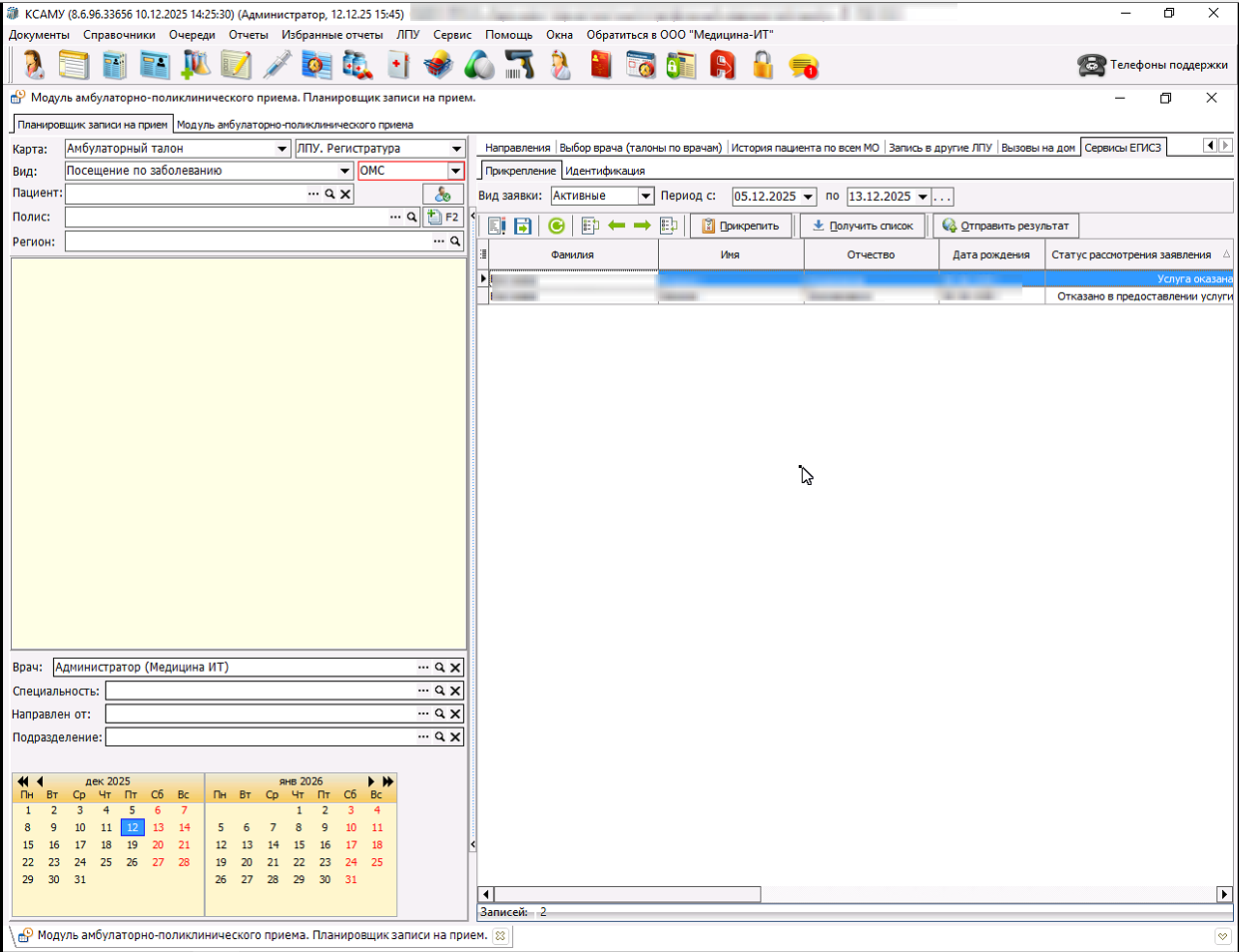Open the Отчеты menu
This screenshot has width=1239, height=952.
(x=248, y=35)
